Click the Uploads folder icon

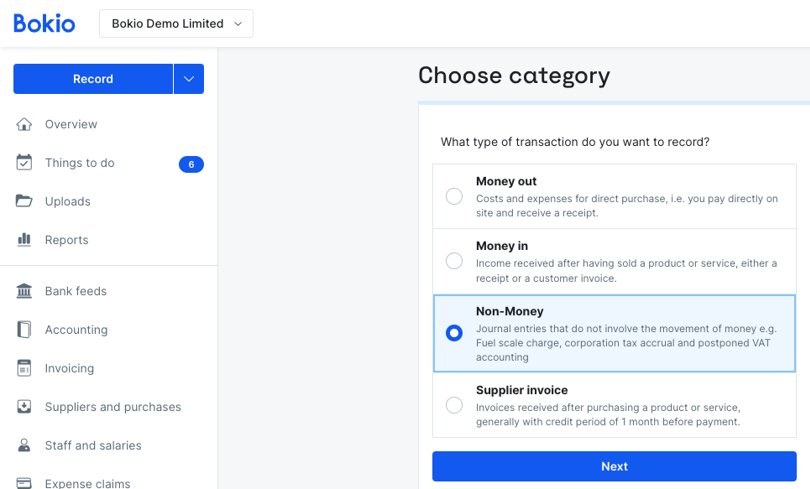click(x=24, y=201)
